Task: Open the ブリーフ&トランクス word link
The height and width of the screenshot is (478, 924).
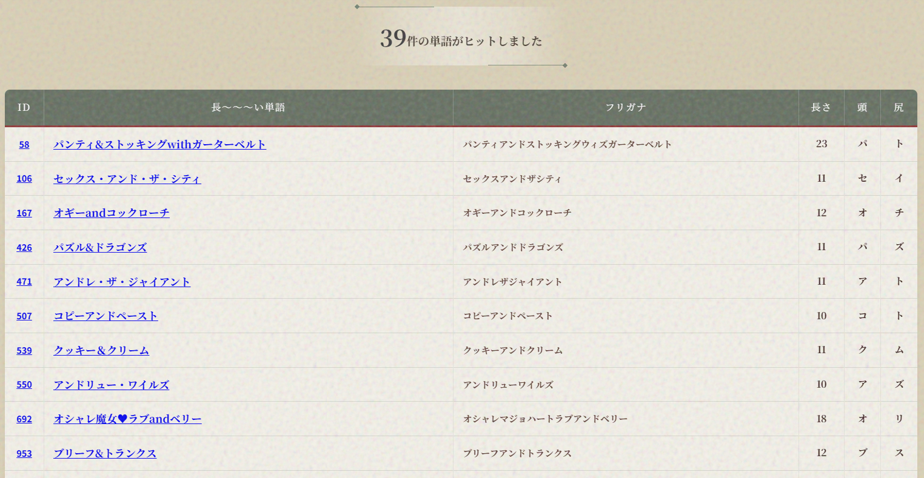Action: click(105, 453)
